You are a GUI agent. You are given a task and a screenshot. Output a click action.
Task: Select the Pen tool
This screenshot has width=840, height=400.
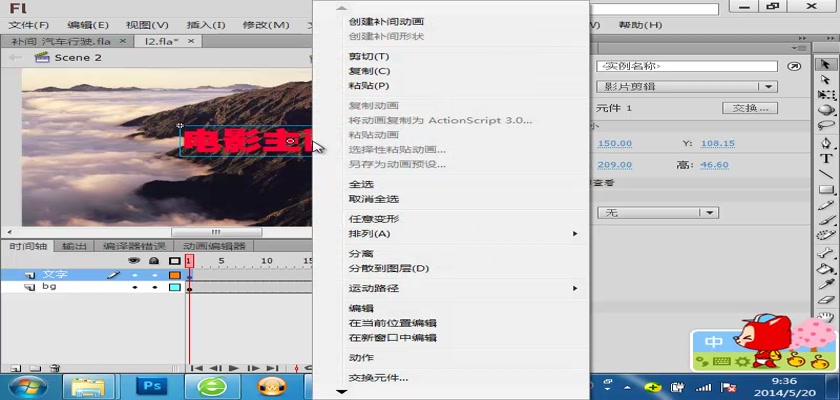[x=826, y=144]
